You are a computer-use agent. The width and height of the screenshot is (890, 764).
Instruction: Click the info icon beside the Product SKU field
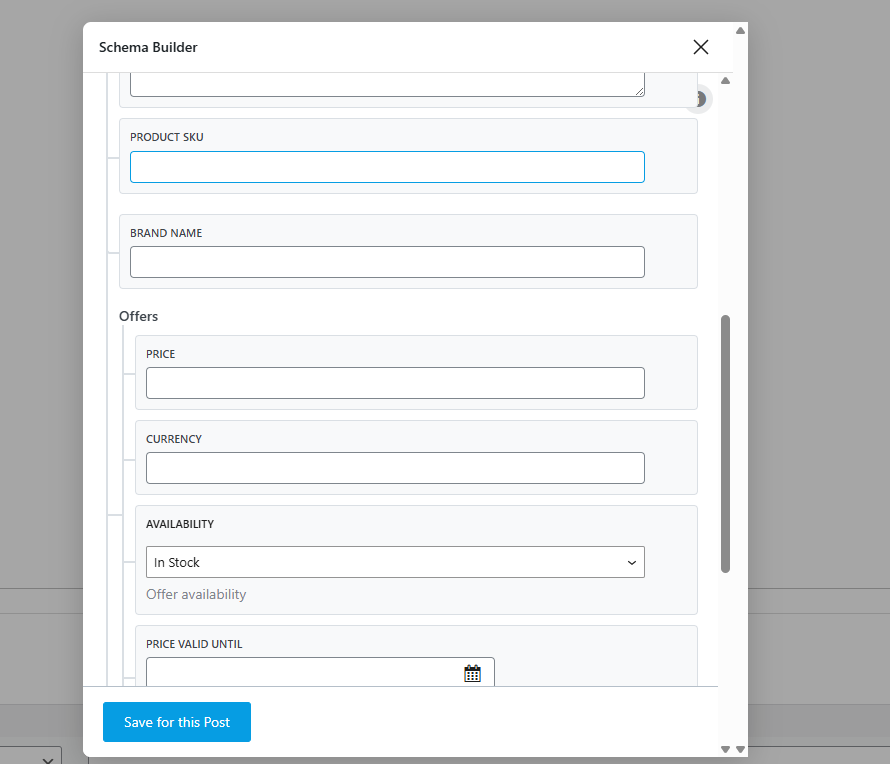pyautogui.click(x=699, y=99)
